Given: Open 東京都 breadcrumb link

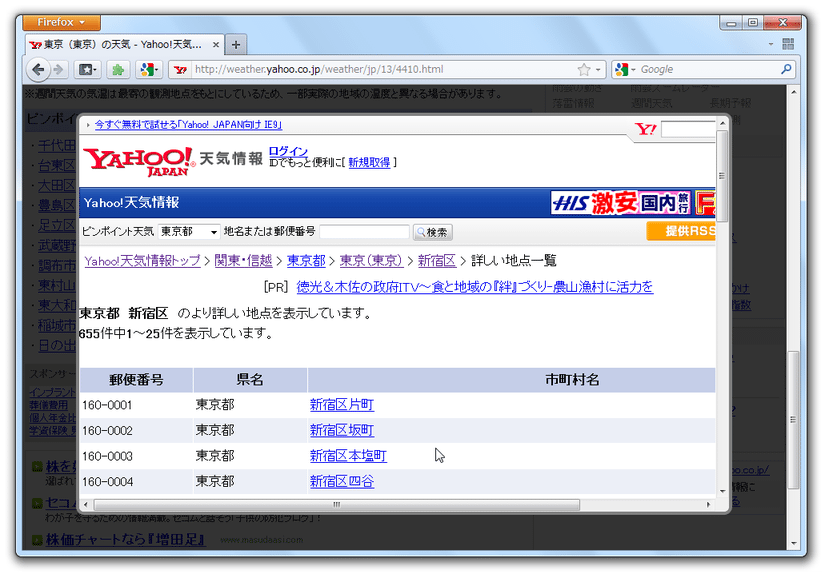Looking at the screenshot, I should pyautogui.click(x=306, y=261).
